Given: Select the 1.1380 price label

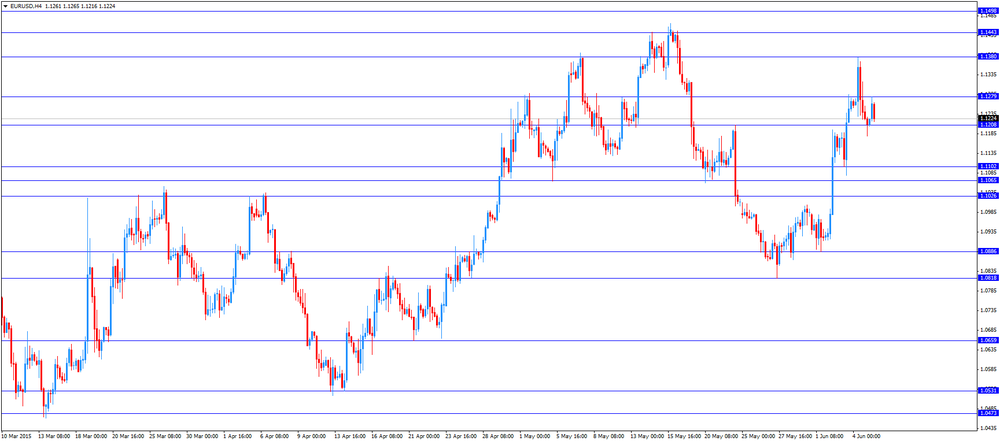Looking at the screenshot, I should pyautogui.click(x=987, y=57).
